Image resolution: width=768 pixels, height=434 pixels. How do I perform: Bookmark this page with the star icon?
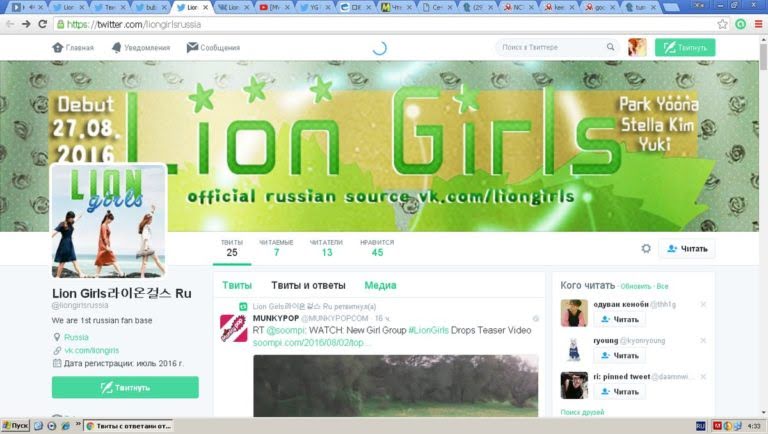point(722,24)
